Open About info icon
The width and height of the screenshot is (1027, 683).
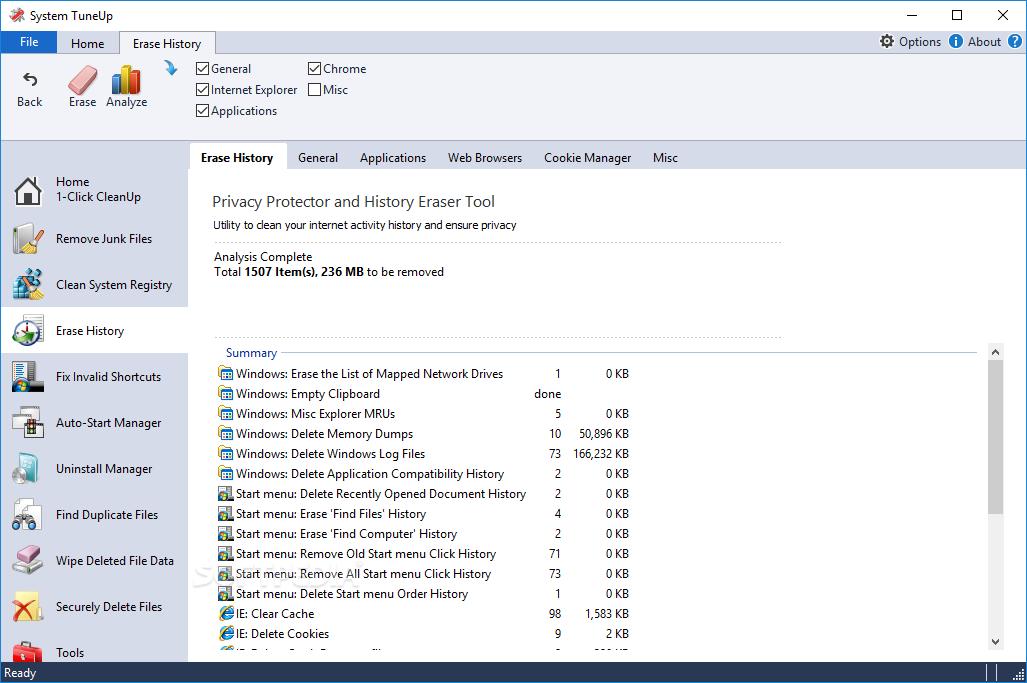[956, 41]
